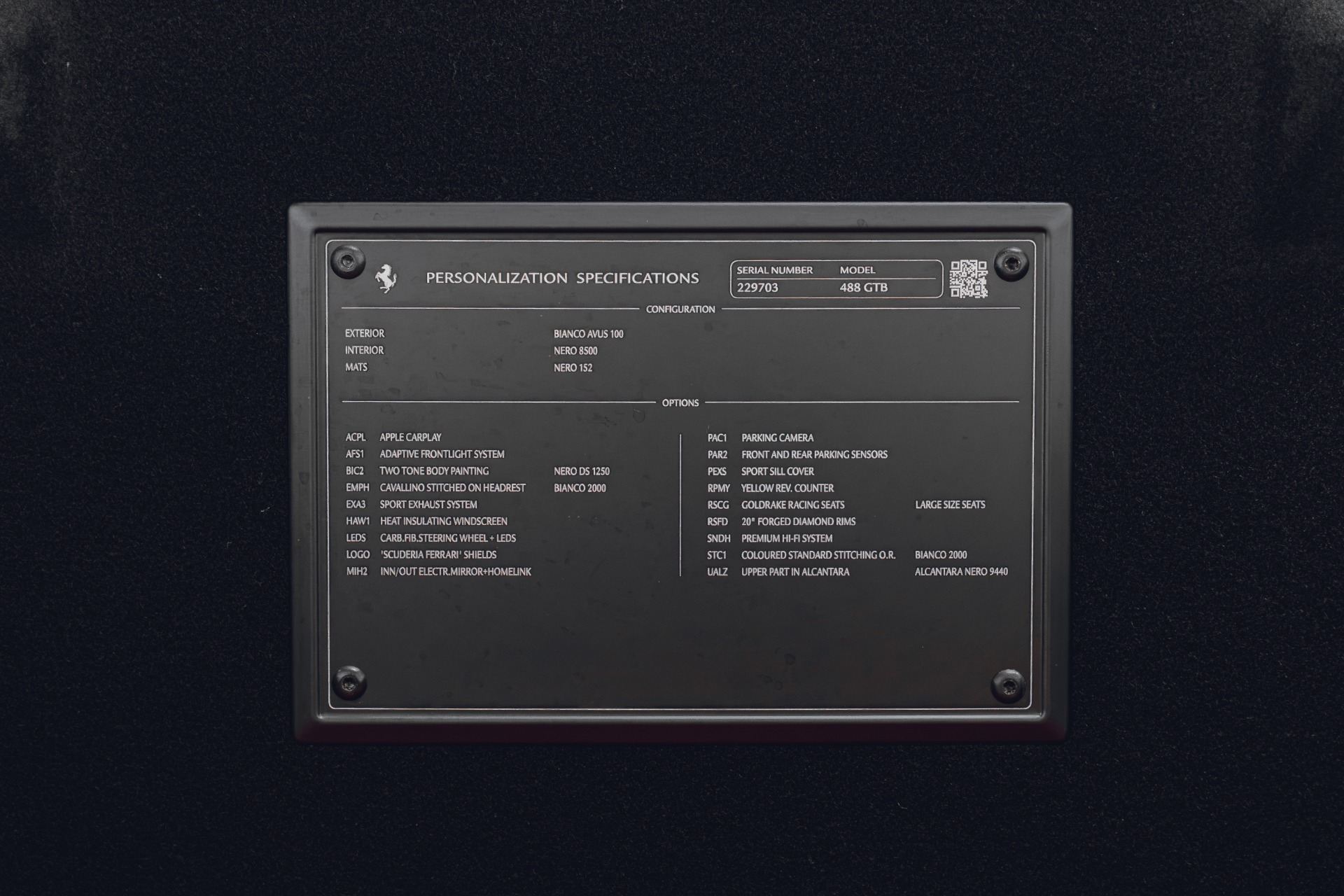
Task: Click option code 'EMPH'
Action: pos(357,487)
